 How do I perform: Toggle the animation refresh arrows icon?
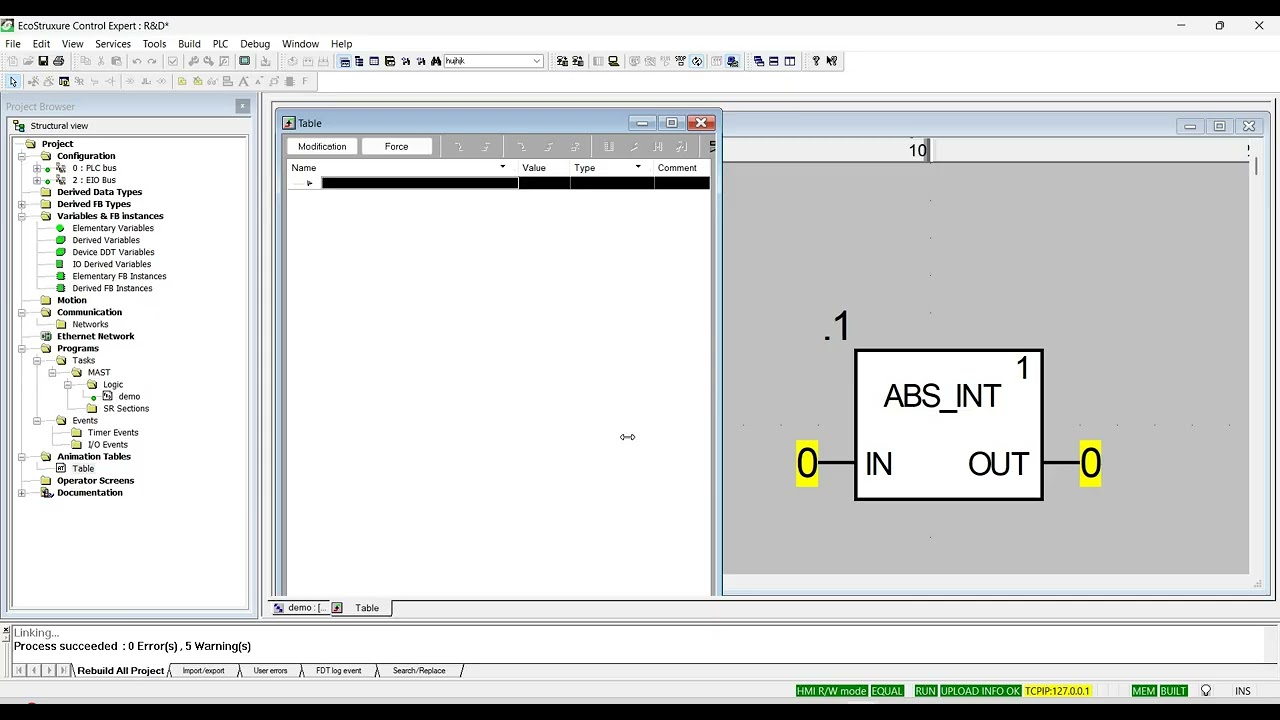[x=697, y=61]
